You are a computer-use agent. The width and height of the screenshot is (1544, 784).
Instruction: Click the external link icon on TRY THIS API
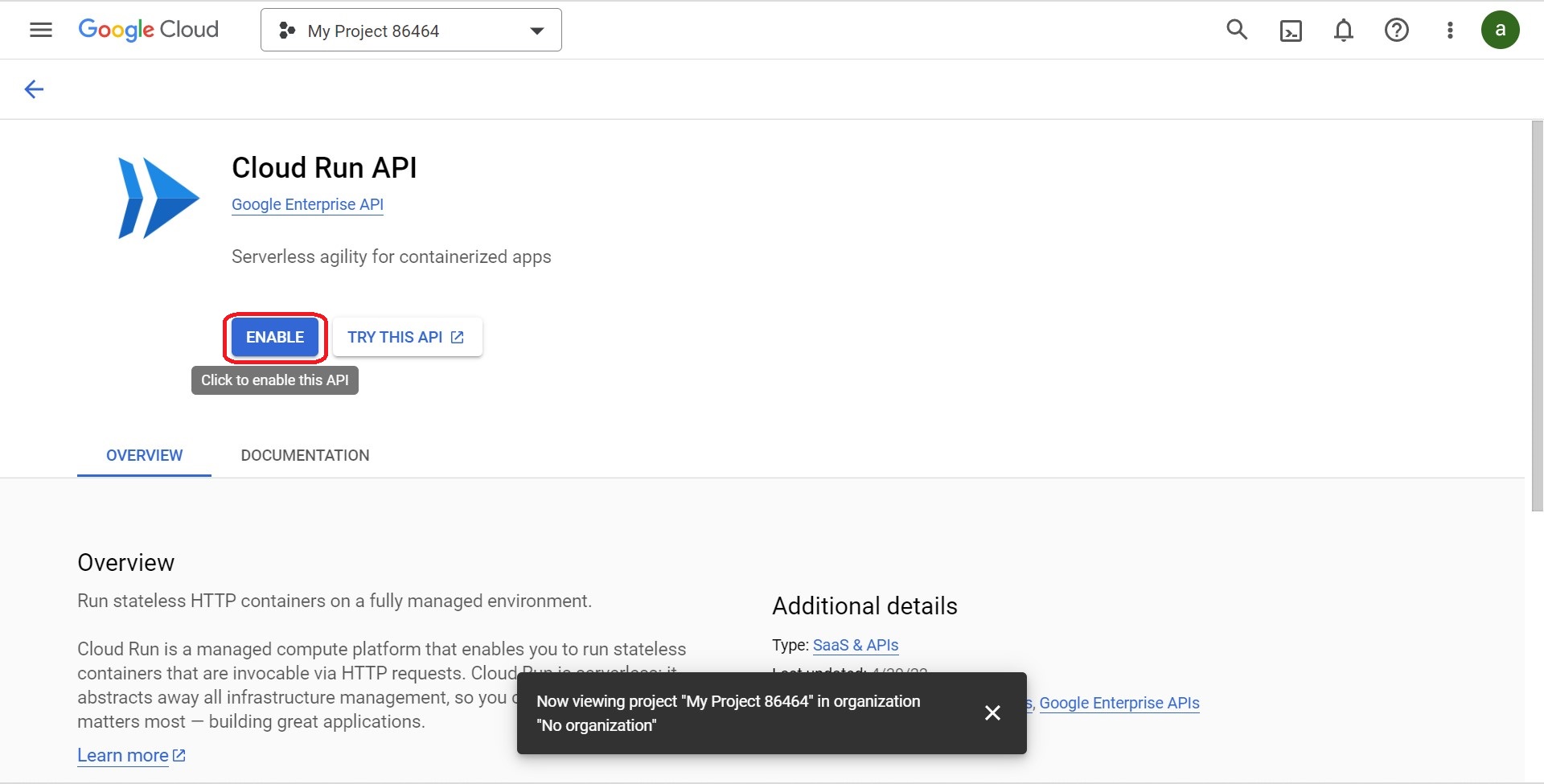tap(457, 337)
